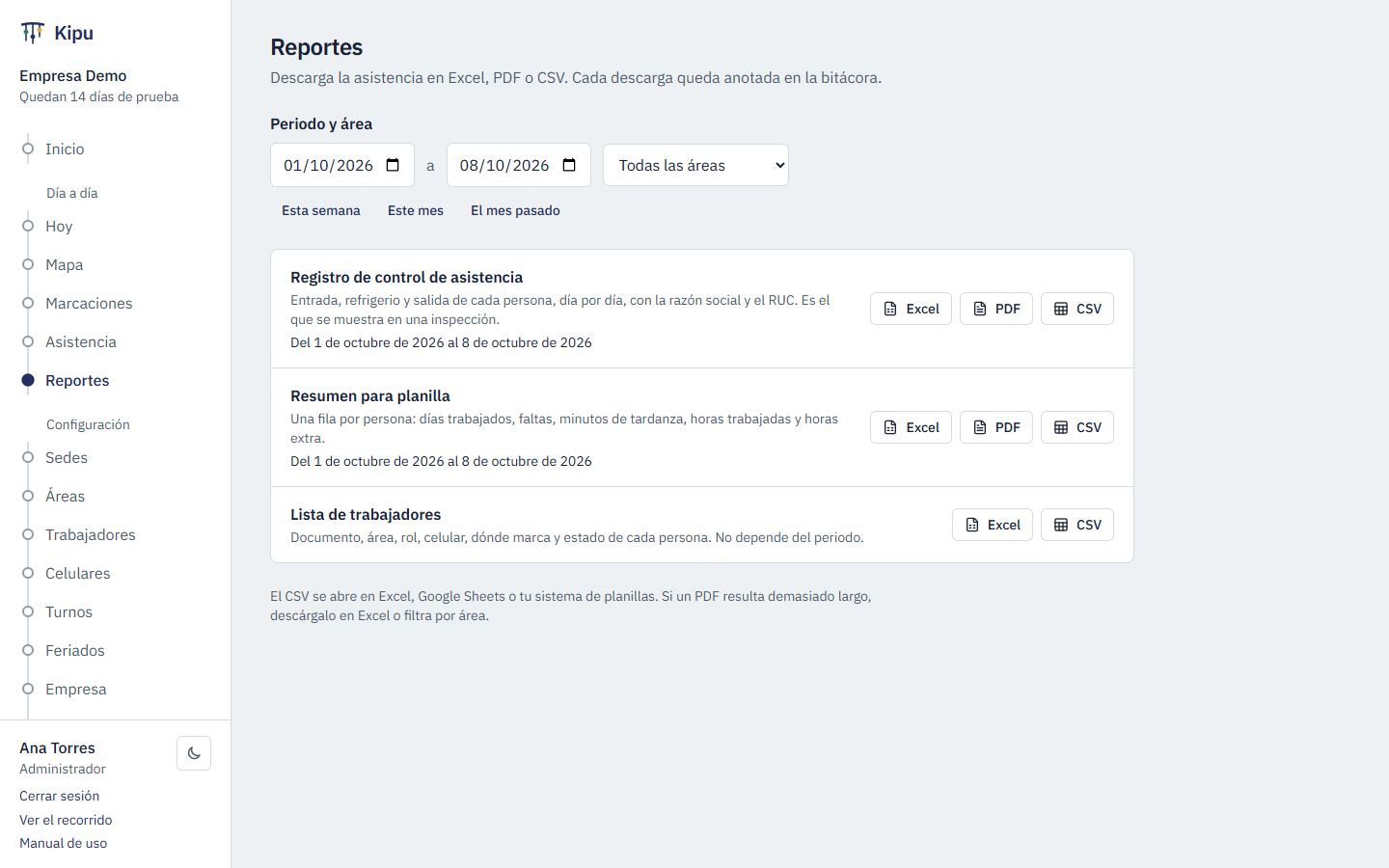Click the Quedan 14 días de prueba notice

pyautogui.click(x=99, y=96)
